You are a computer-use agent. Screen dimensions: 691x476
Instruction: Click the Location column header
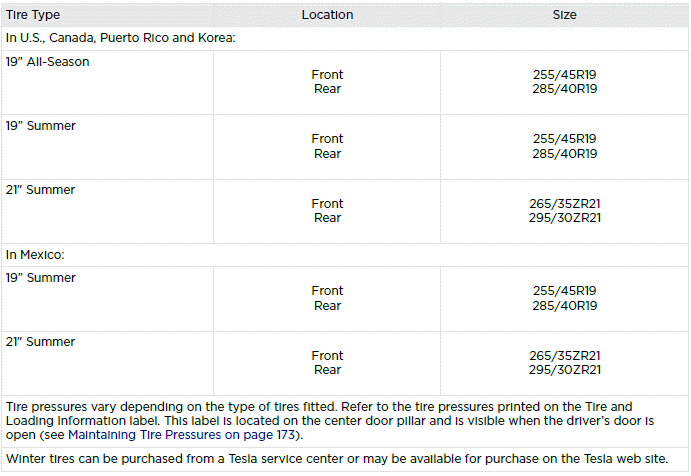[327, 15]
